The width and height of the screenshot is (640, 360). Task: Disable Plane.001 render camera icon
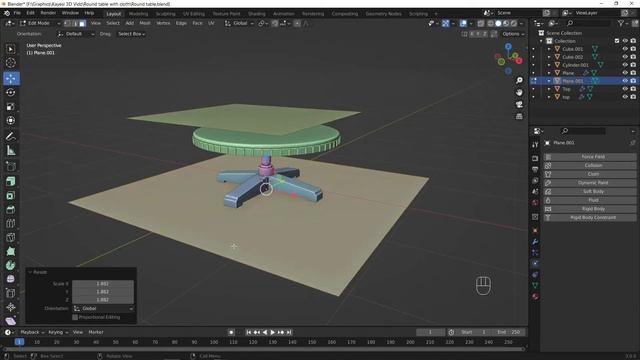click(633, 81)
